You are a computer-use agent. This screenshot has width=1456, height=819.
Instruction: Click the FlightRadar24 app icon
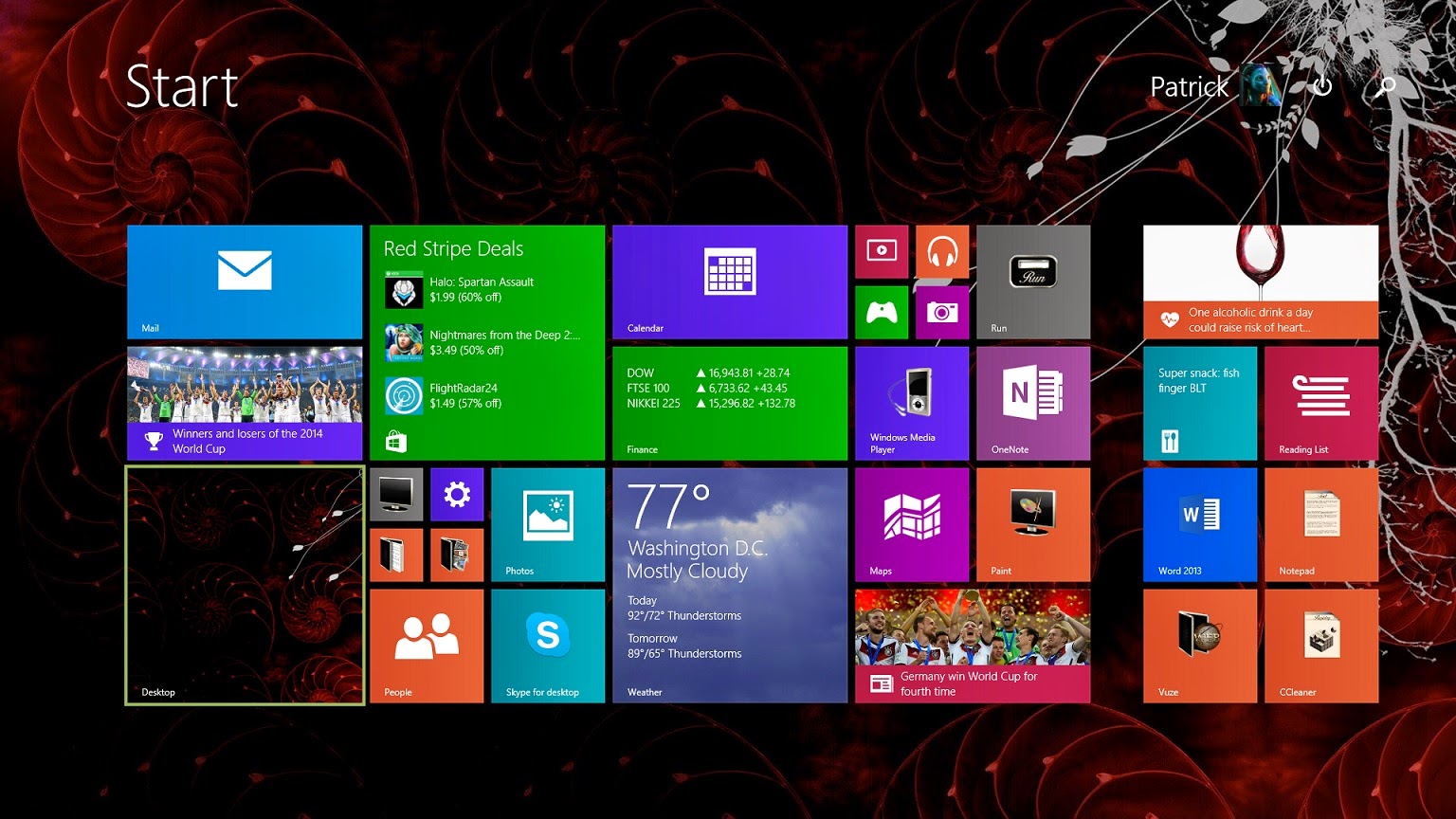pyautogui.click(x=404, y=396)
